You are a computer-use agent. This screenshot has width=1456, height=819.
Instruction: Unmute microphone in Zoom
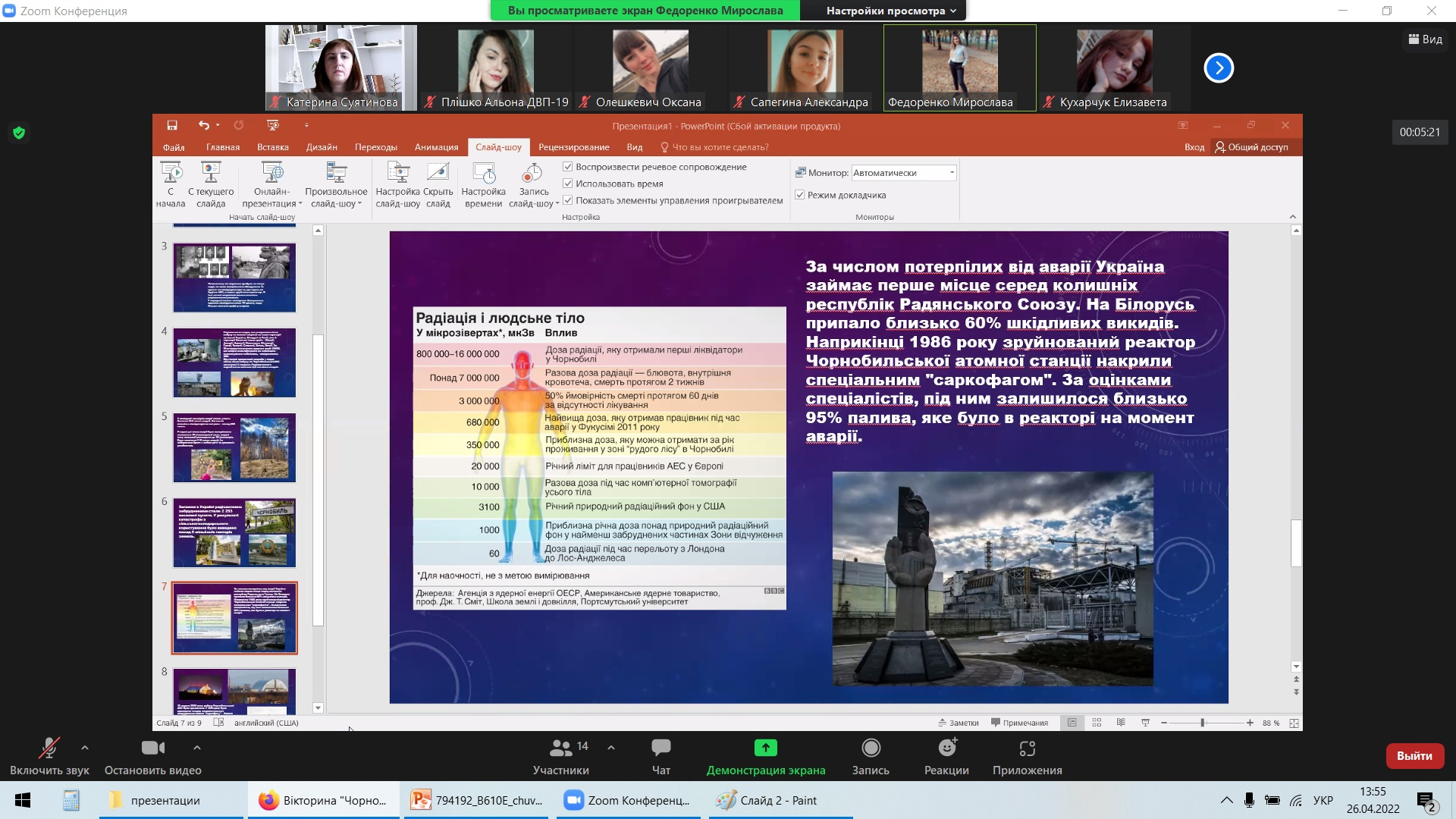(49, 756)
